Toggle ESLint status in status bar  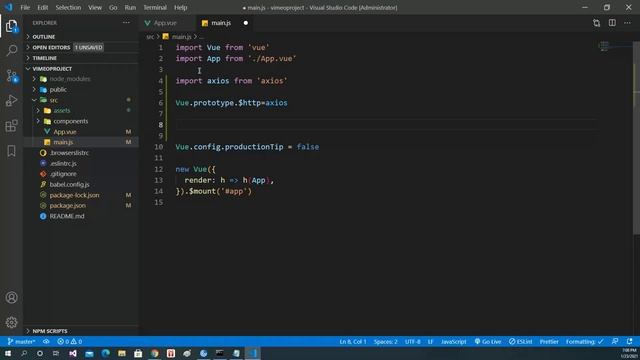coord(520,341)
